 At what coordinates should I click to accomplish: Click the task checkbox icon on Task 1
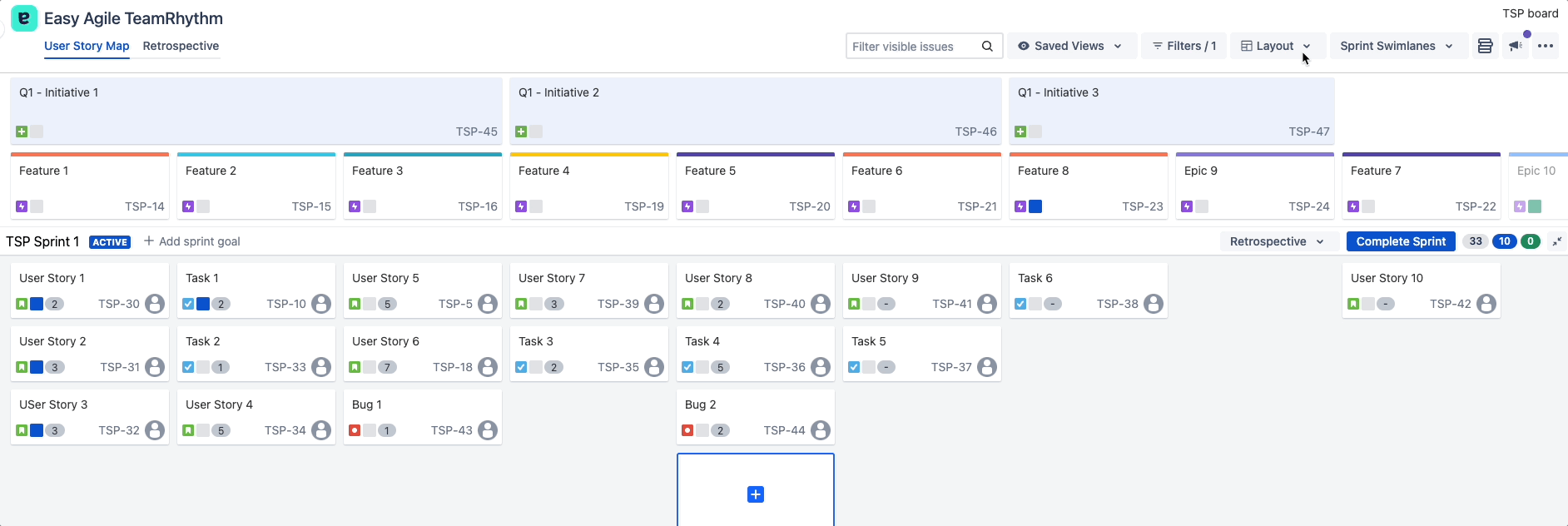point(188,304)
